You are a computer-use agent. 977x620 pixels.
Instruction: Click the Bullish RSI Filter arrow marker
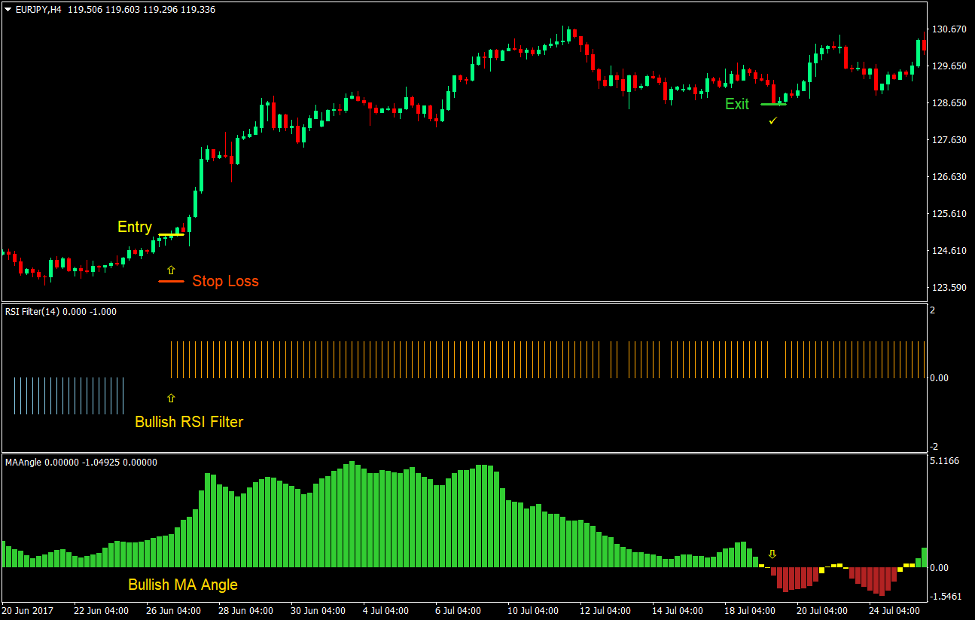coord(171,399)
